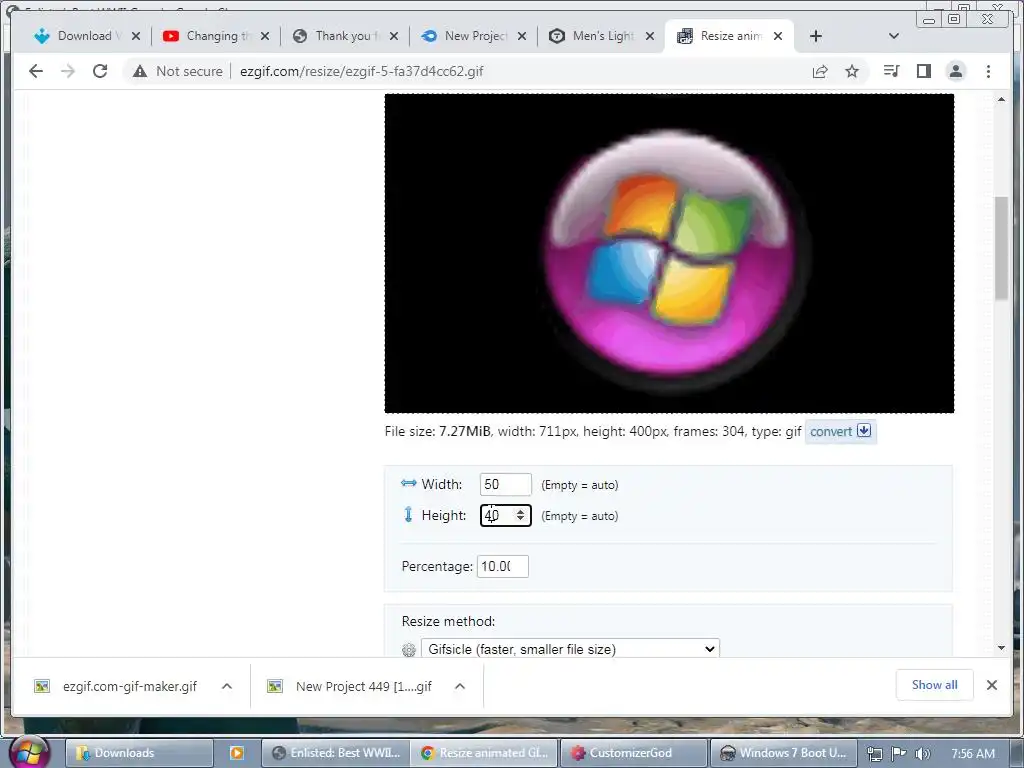
Task: Switch to Enlisted: Best WWII taskbar window
Action: pyautogui.click(x=336, y=753)
